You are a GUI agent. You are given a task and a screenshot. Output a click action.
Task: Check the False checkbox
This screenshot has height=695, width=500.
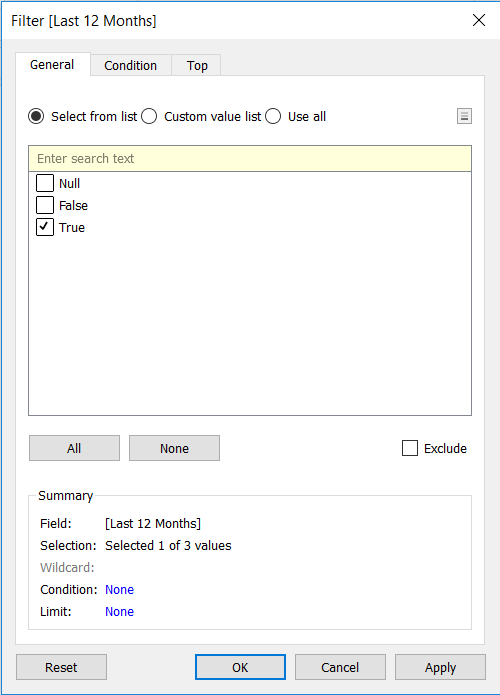tap(45, 205)
